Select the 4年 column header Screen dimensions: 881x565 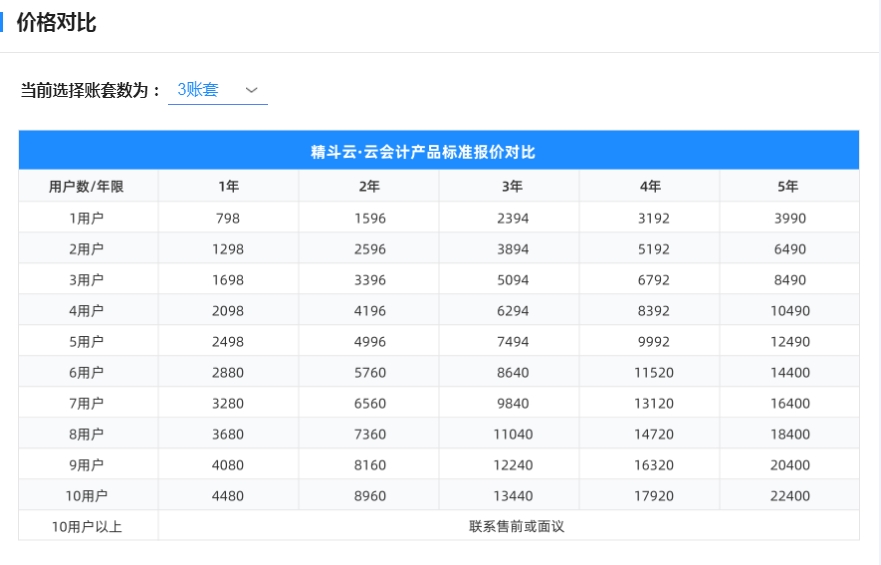pos(650,187)
